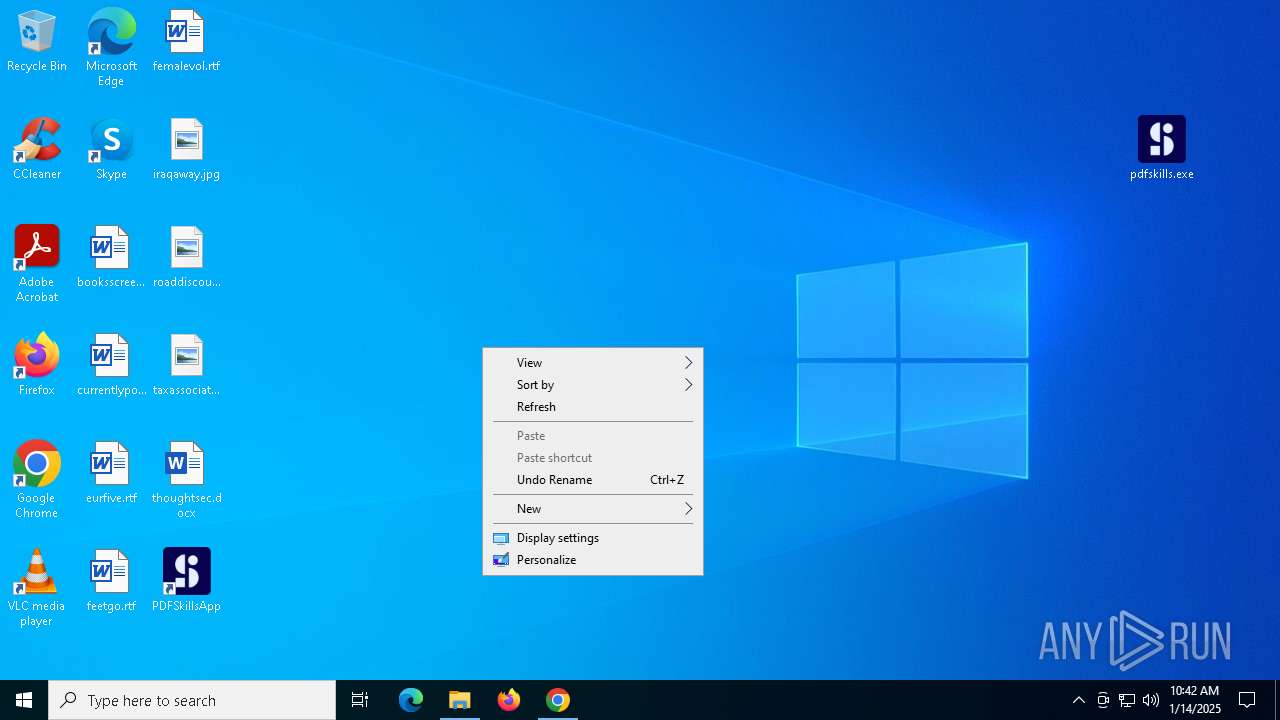
Task: Expand the View submenu
Action: pos(593,363)
